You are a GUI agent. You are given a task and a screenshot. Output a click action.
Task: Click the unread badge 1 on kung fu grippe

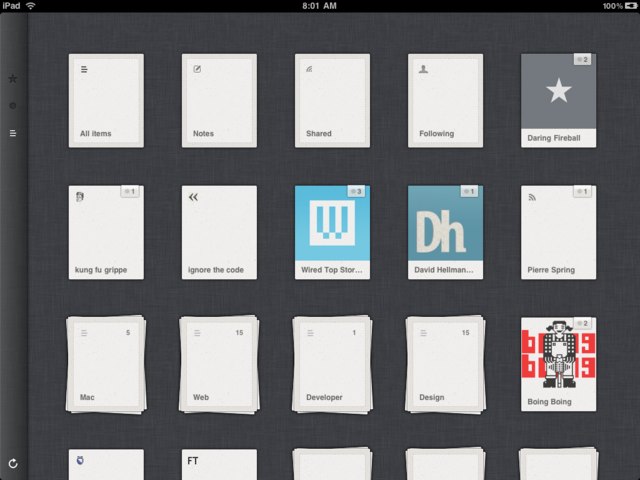pos(130,191)
